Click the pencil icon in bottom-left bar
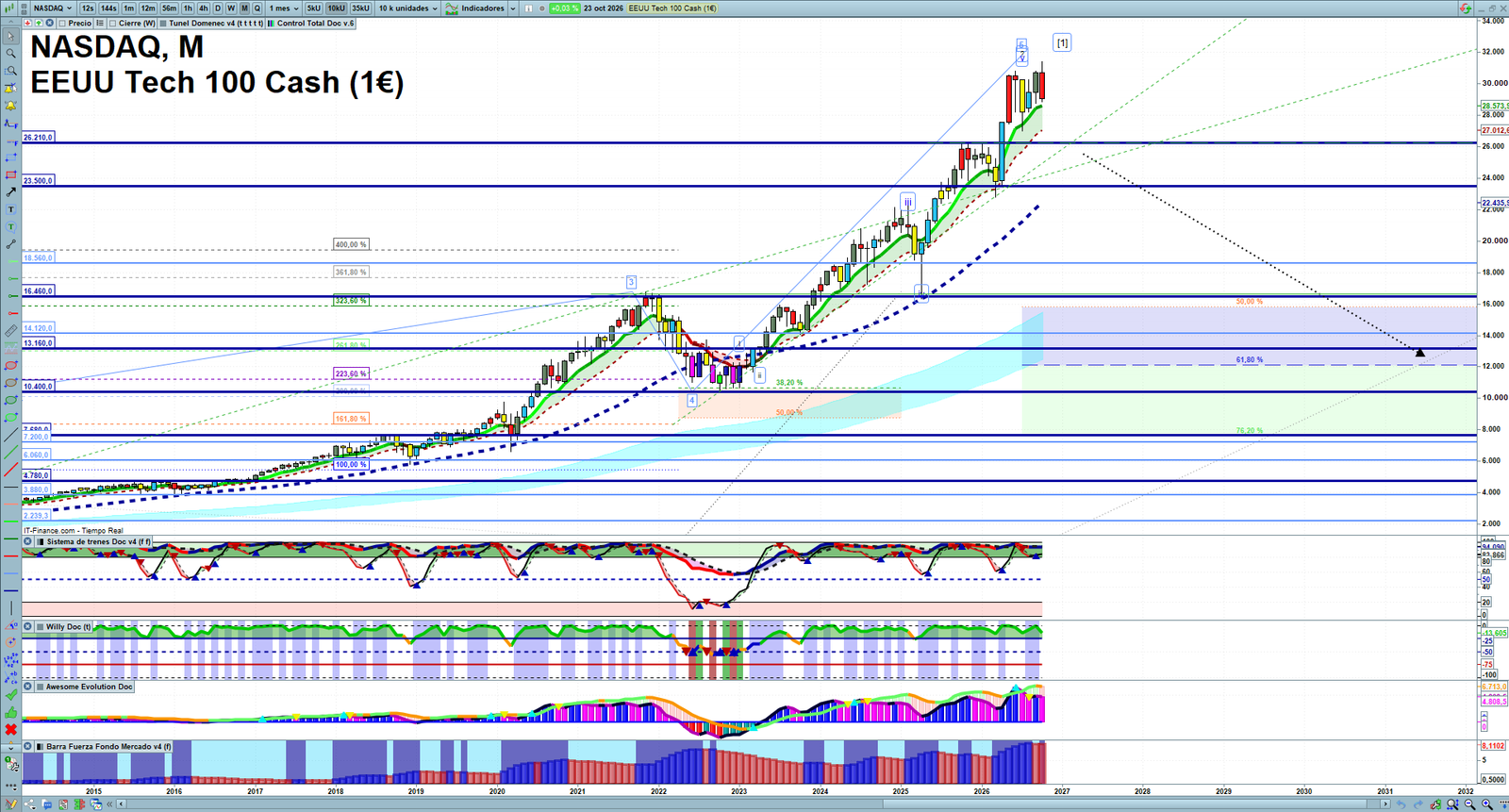The image size is (1509, 812). [11, 804]
